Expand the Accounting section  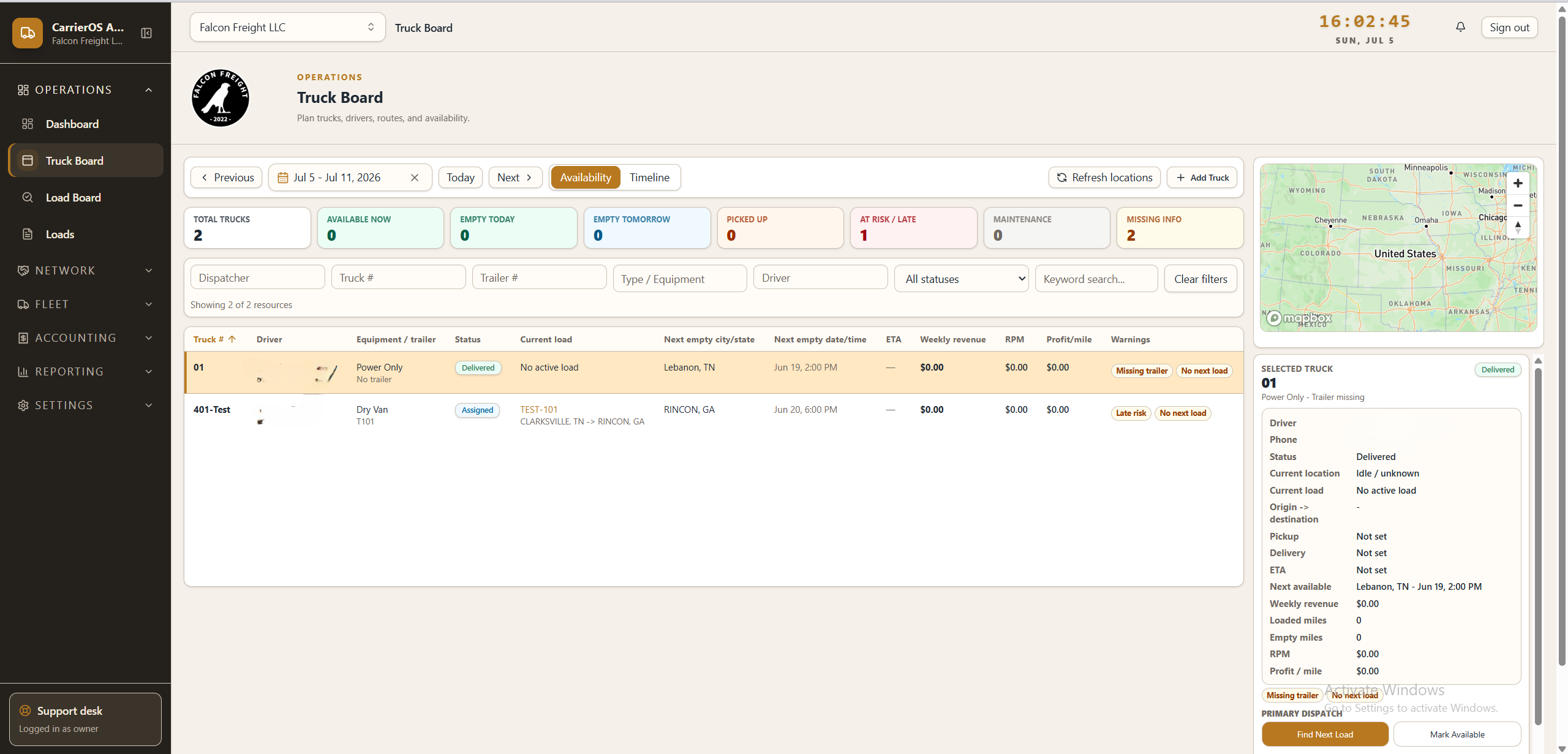click(x=86, y=338)
